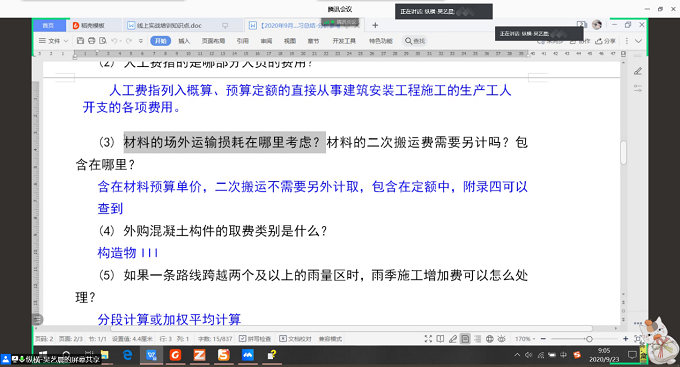
Task: Open the pen tool on right sidebar
Action: point(638,71)
